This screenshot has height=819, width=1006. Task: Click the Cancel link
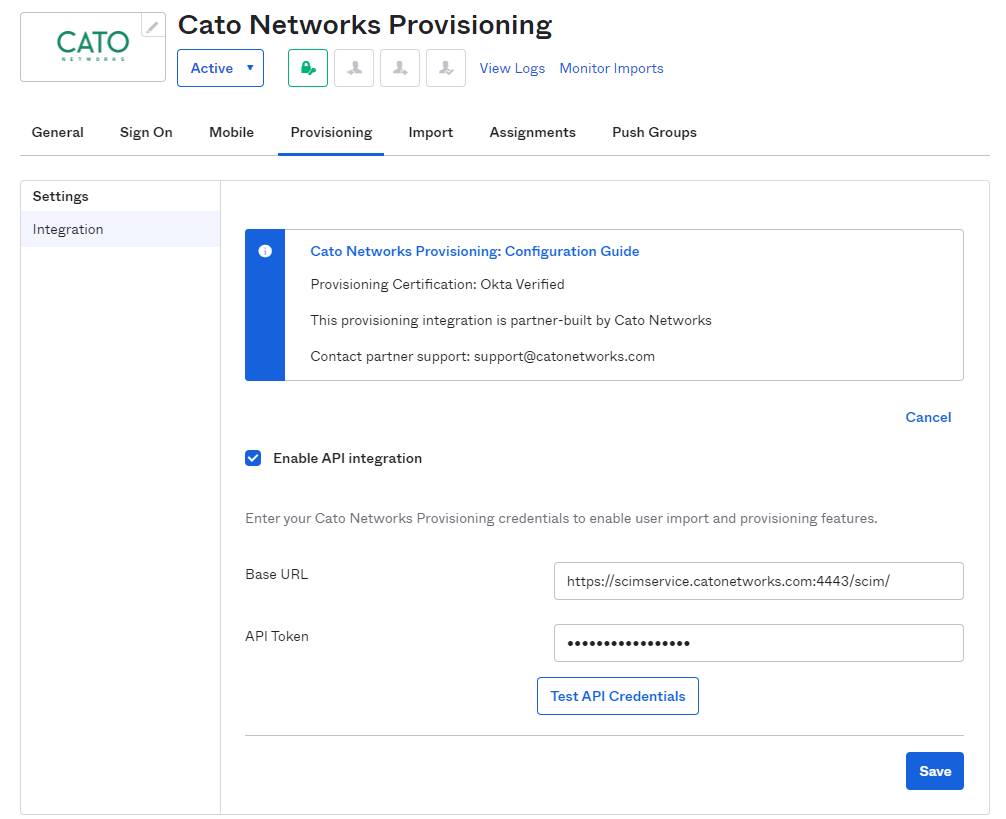click(x=928, y=417)
